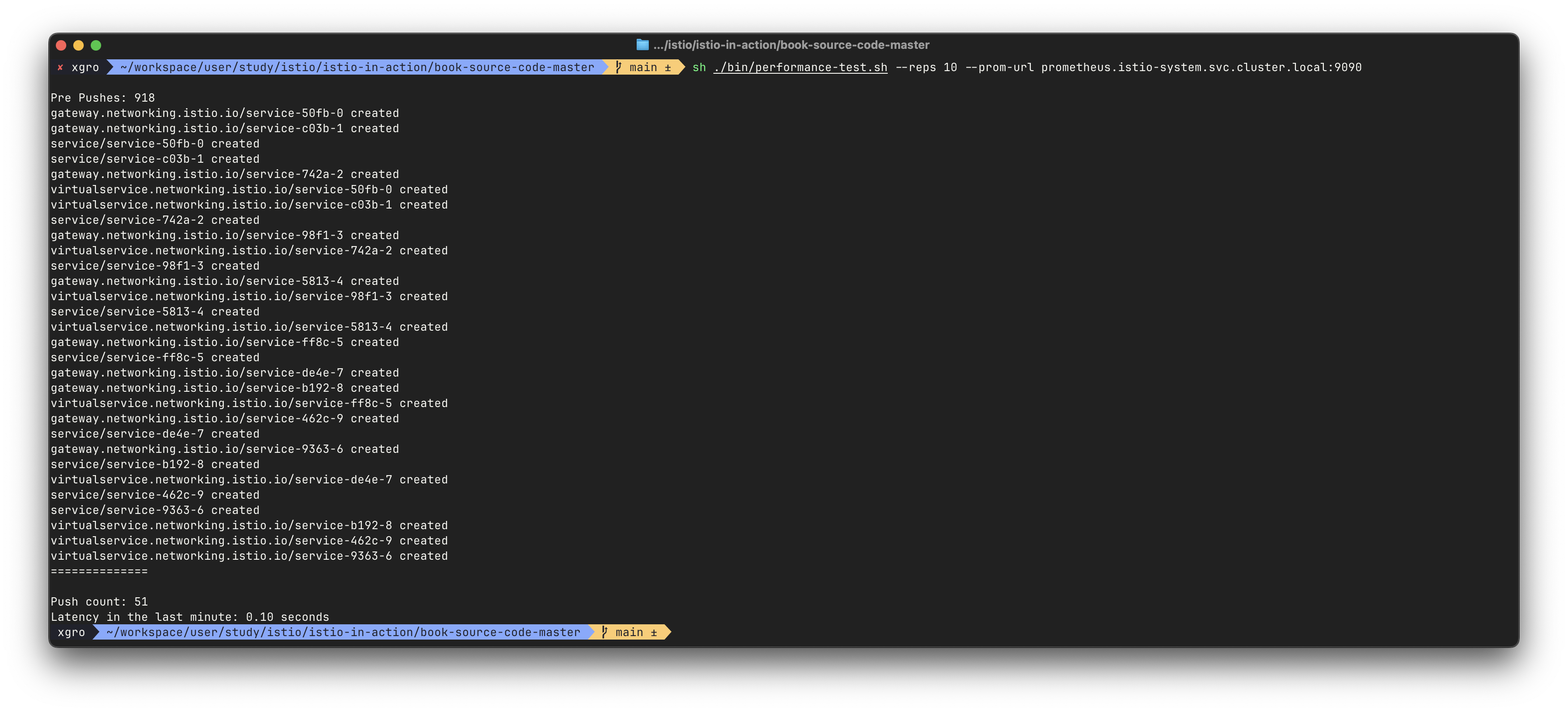
Task: Click 'virtualservice.networking.istio.io/service-5813-4 created' line
Action: [249, 326]
